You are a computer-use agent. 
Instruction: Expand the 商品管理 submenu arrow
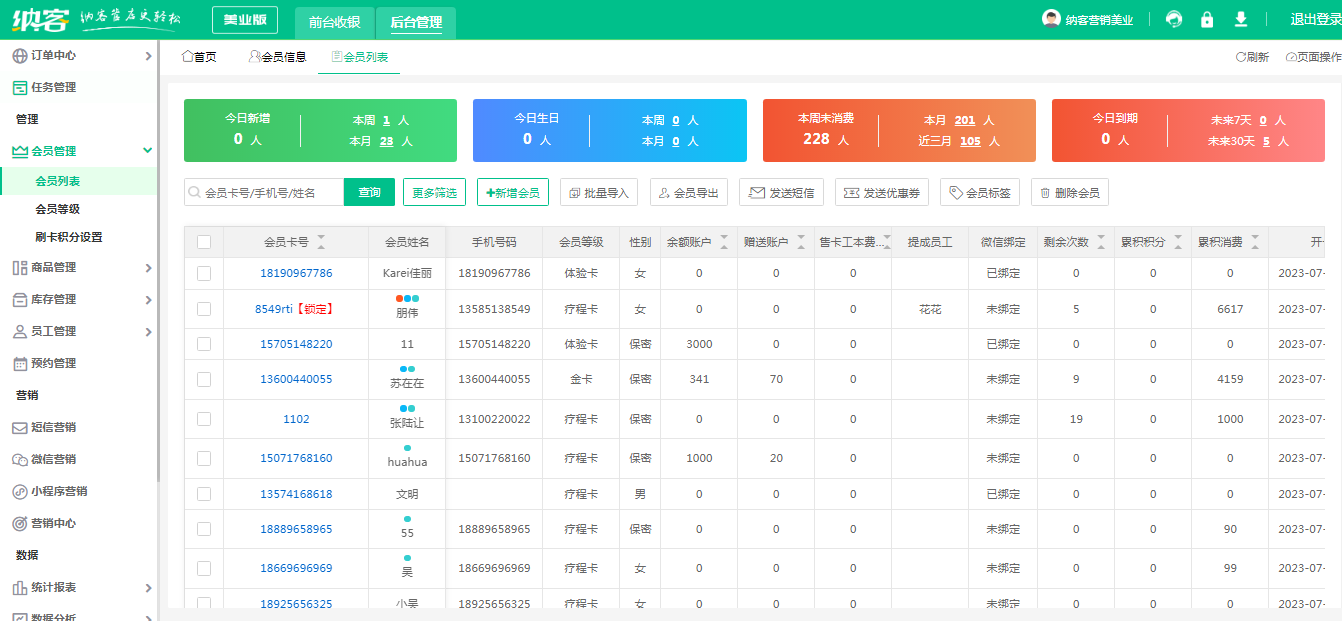tap(148, 267)
